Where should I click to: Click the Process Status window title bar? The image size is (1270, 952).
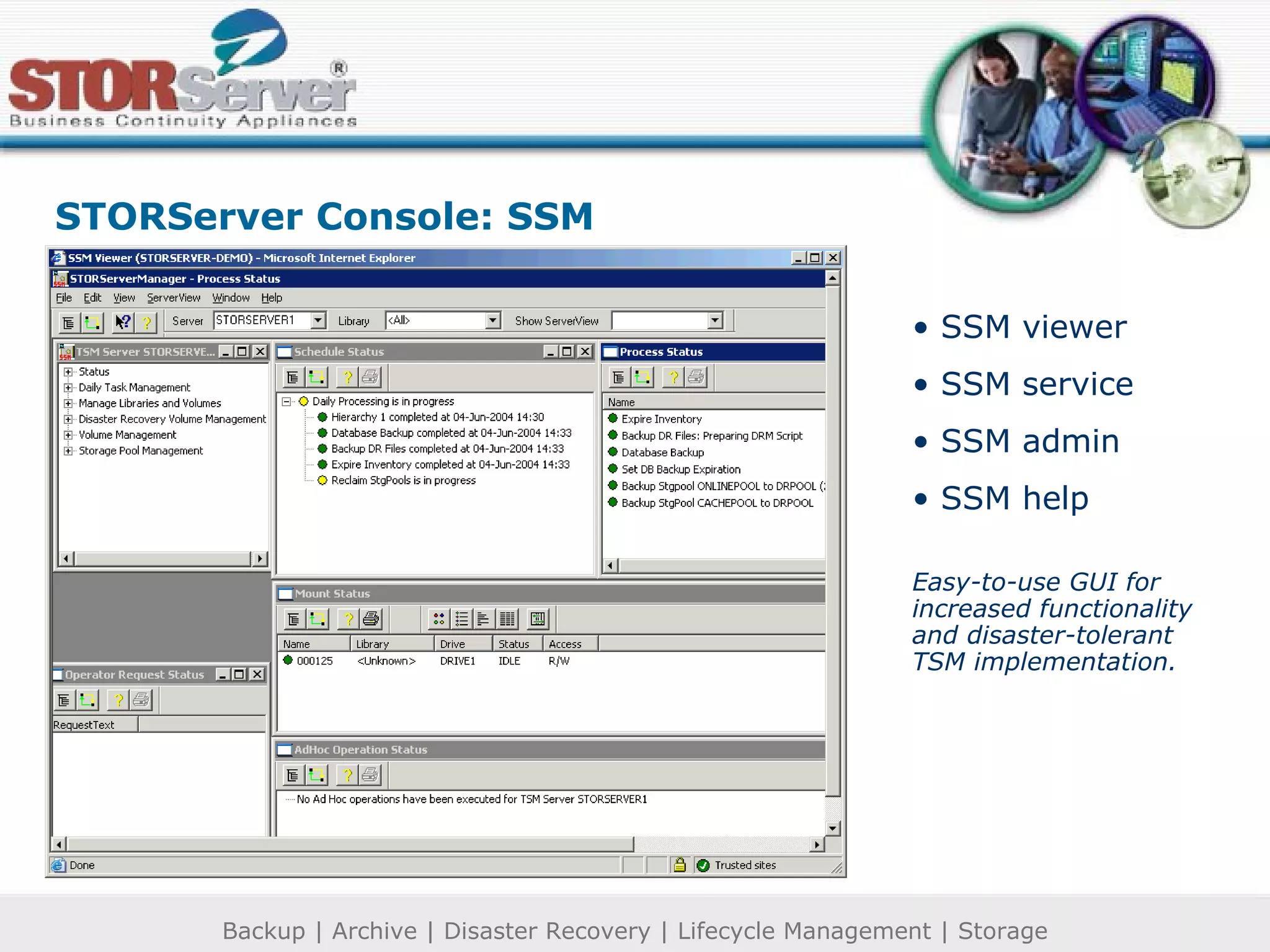(713, 352)
